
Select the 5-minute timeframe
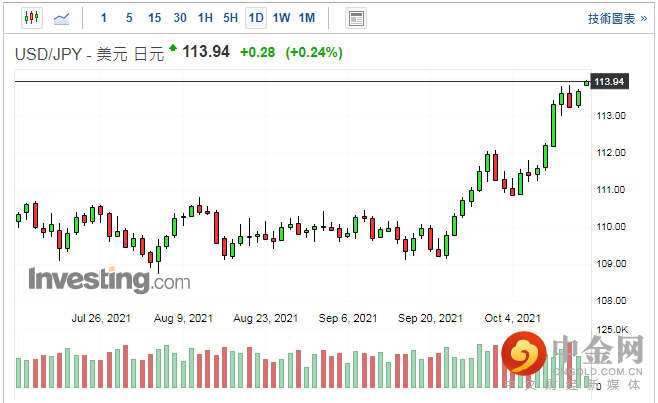[x=129, y=18]
